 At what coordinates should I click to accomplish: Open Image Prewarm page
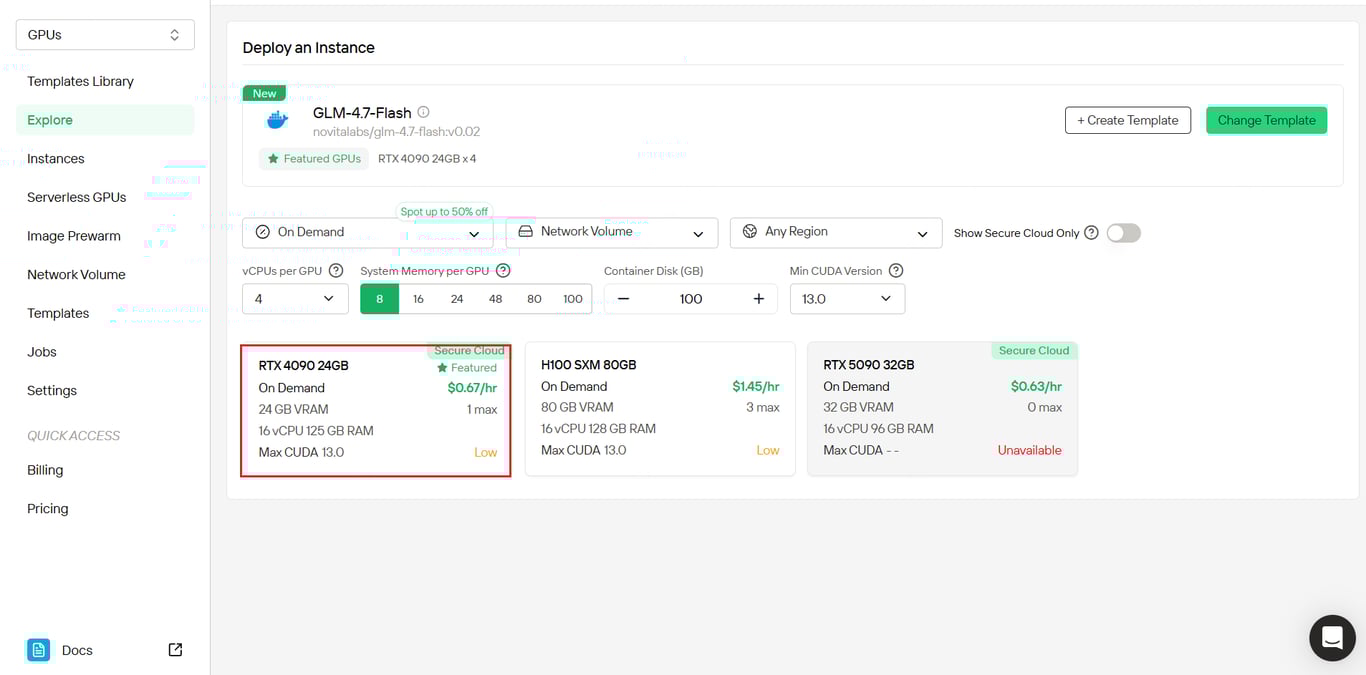coord(74,236)
